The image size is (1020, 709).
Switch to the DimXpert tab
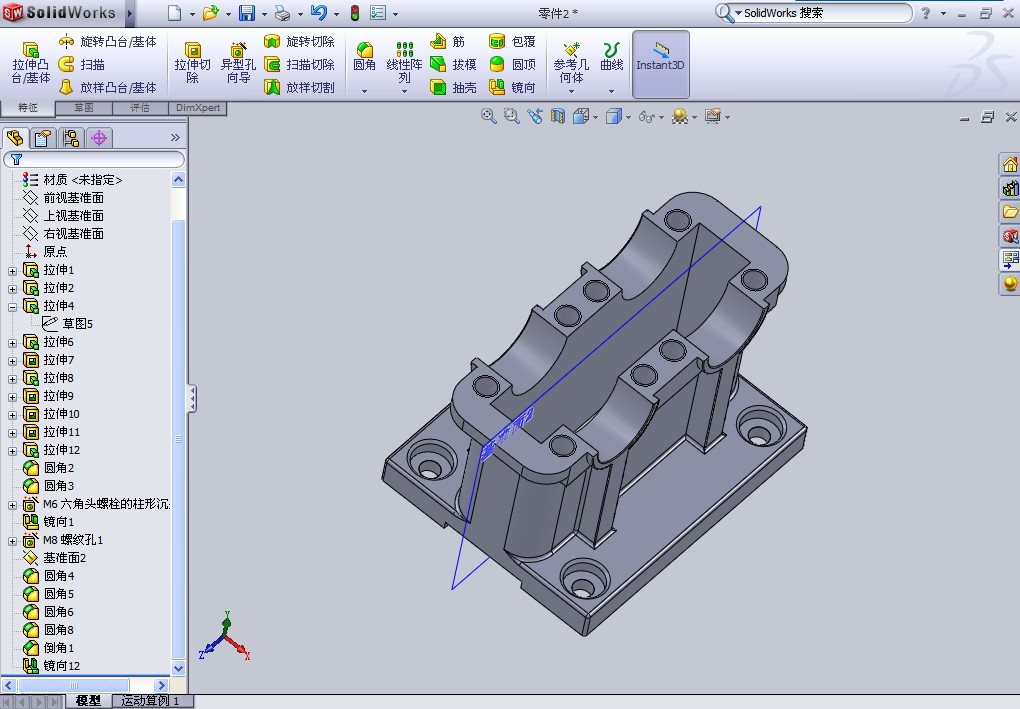(198, 108)
